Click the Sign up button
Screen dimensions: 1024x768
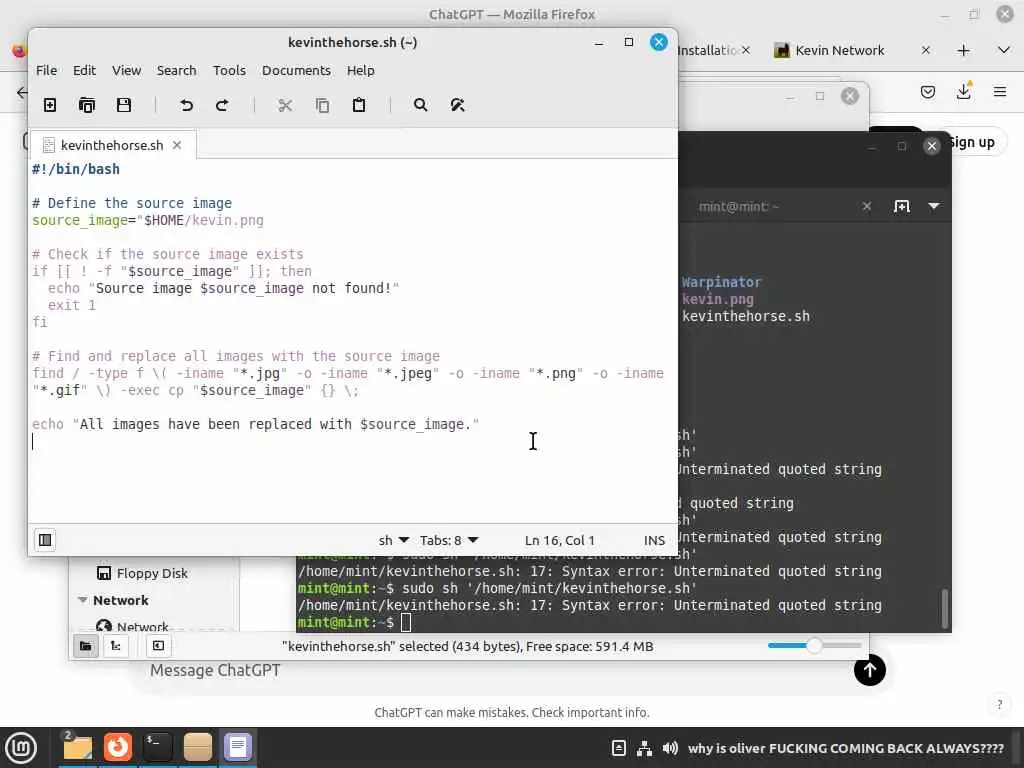[972, 142]
